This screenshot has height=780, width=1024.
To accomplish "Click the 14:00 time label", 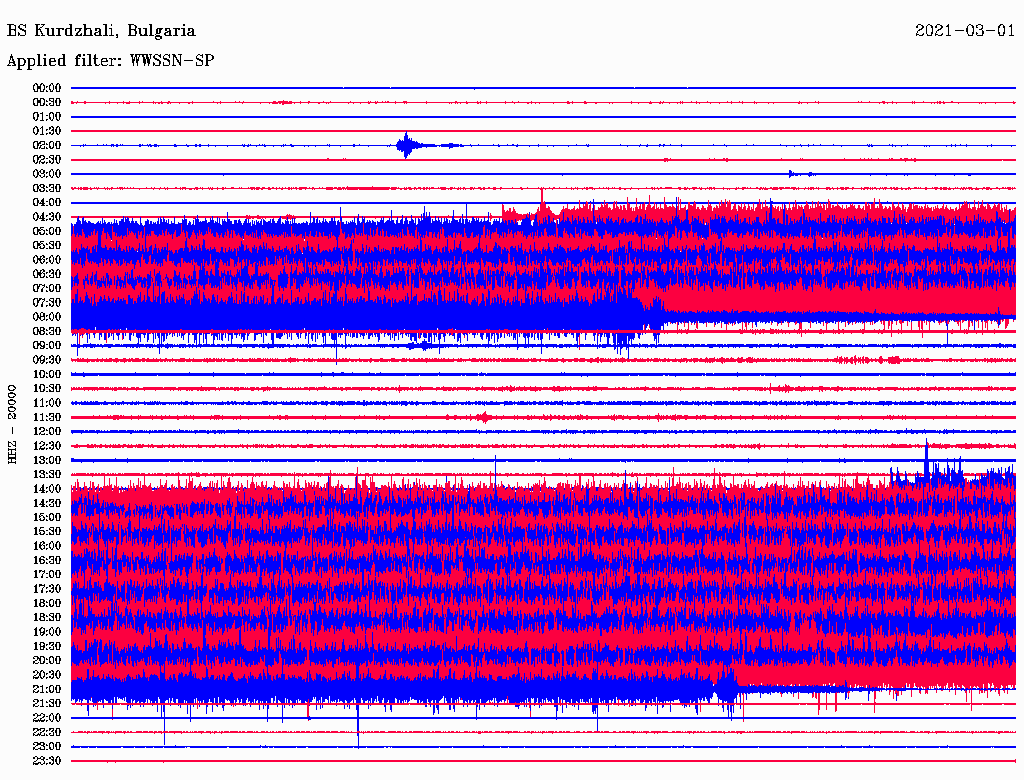I will [x=47, y=489].
